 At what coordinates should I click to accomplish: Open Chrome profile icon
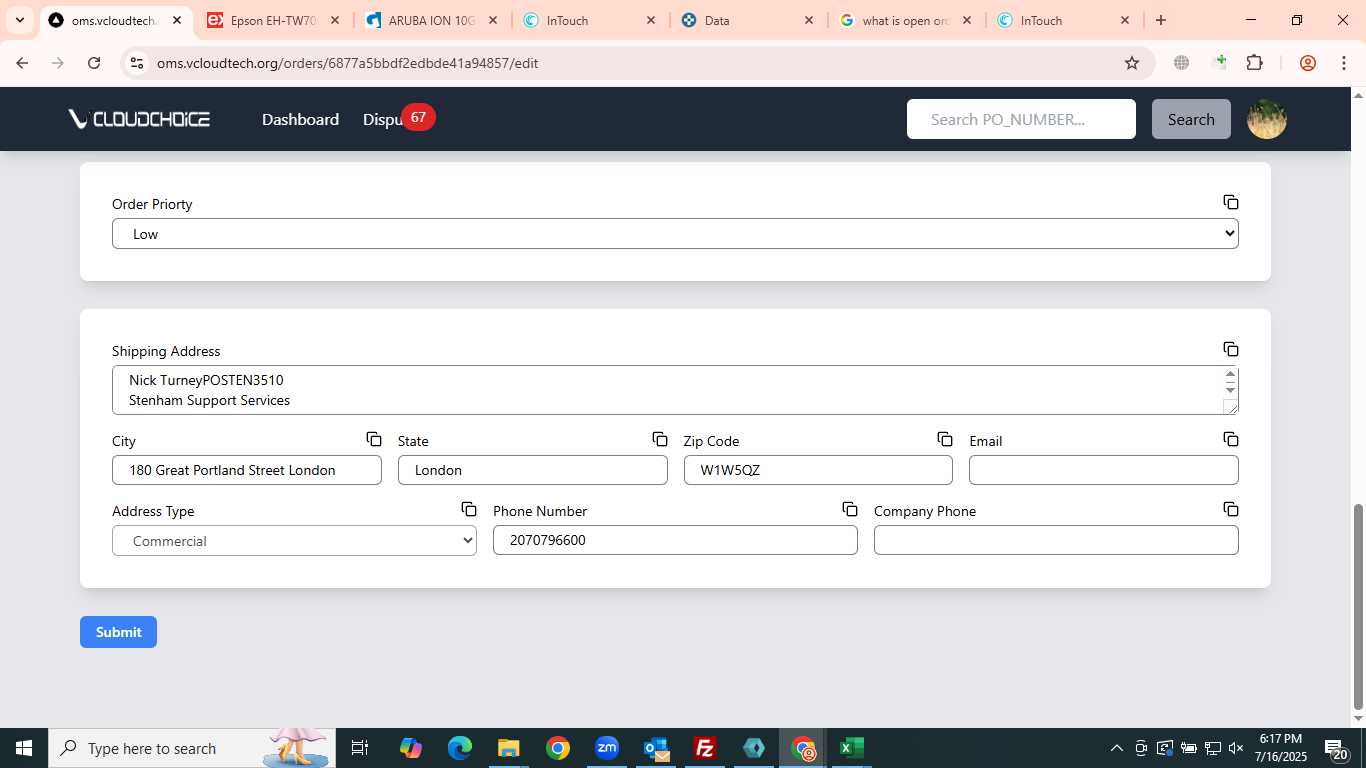tap(1307, 63)
